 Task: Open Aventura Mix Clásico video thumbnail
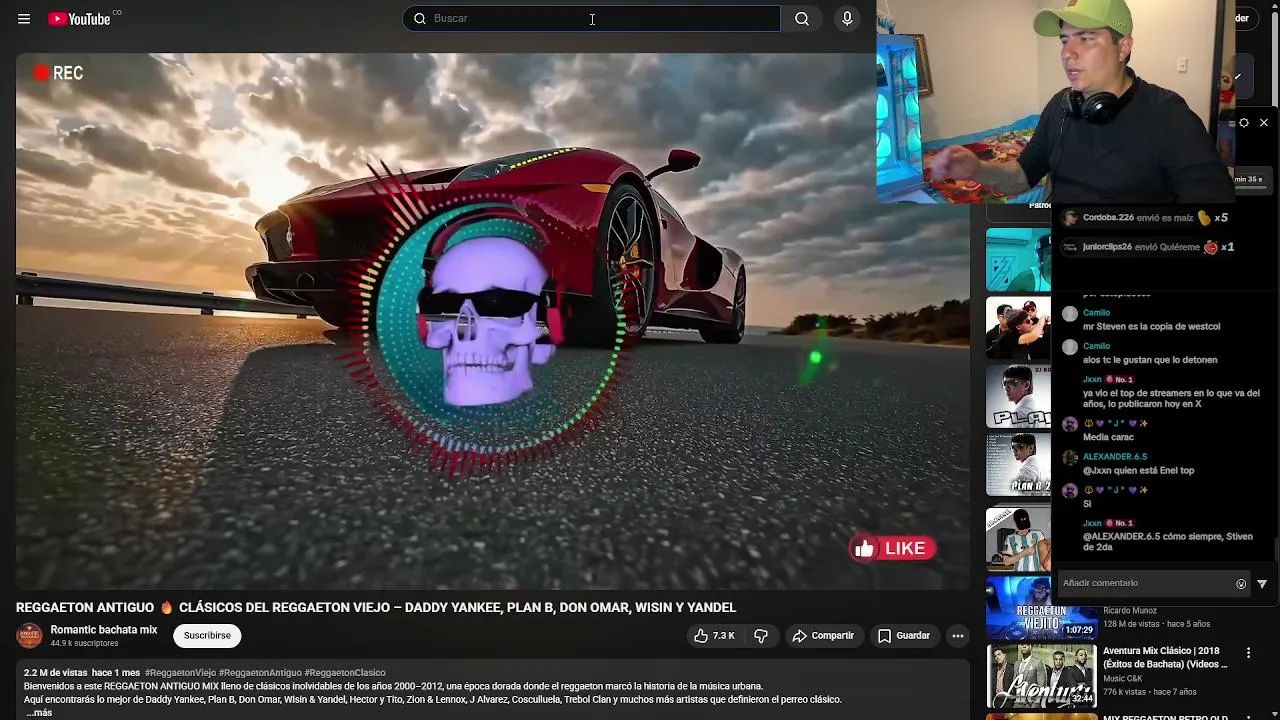(x=1041, y=676)
